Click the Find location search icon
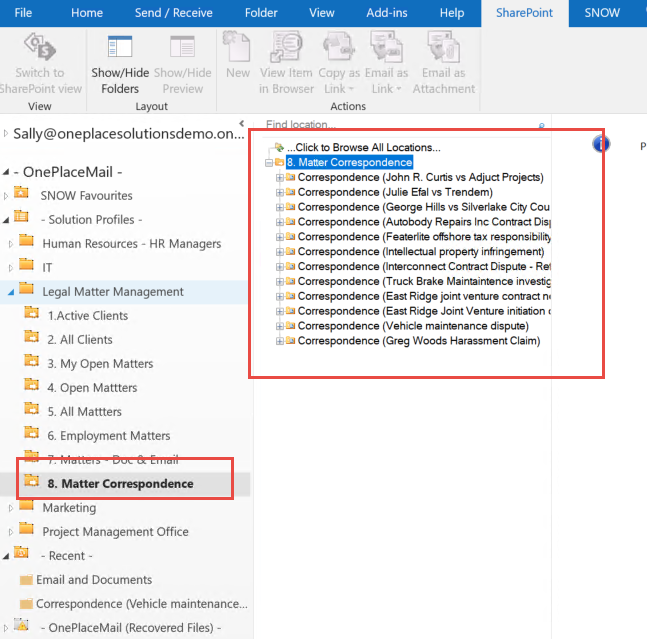Viewport: 647px width, 639px height. coord(541,125)
